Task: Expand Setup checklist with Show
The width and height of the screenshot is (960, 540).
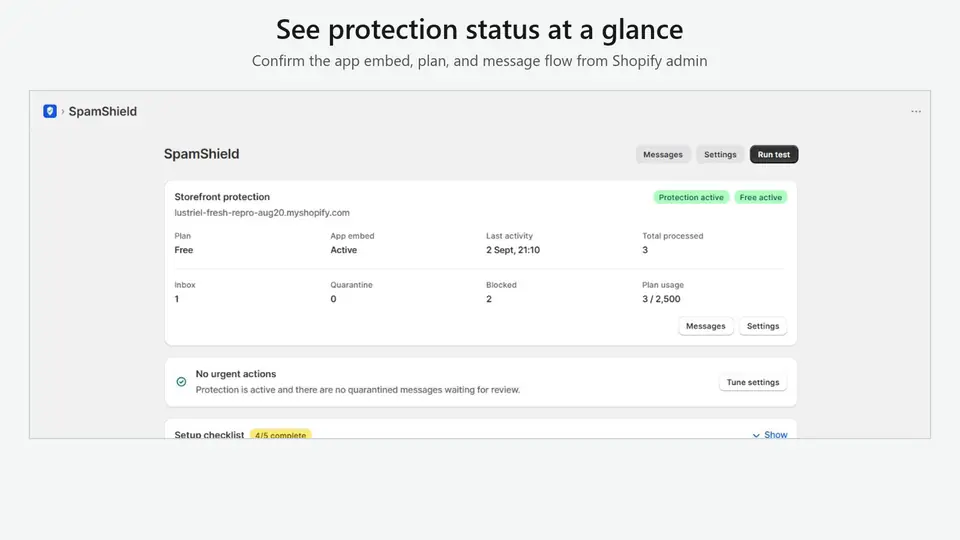Action: pyautogui.click(x=770, y=435)
